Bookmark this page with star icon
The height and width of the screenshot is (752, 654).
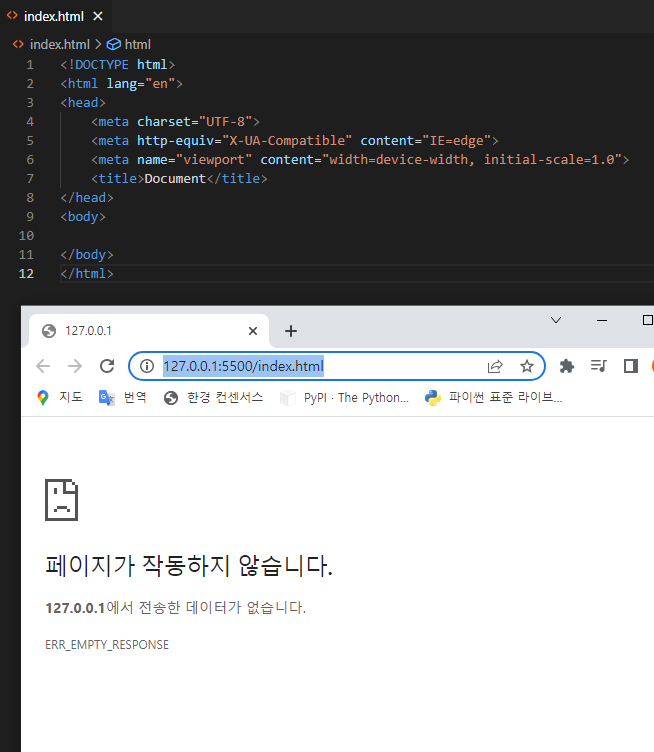[x=527, y=366]
